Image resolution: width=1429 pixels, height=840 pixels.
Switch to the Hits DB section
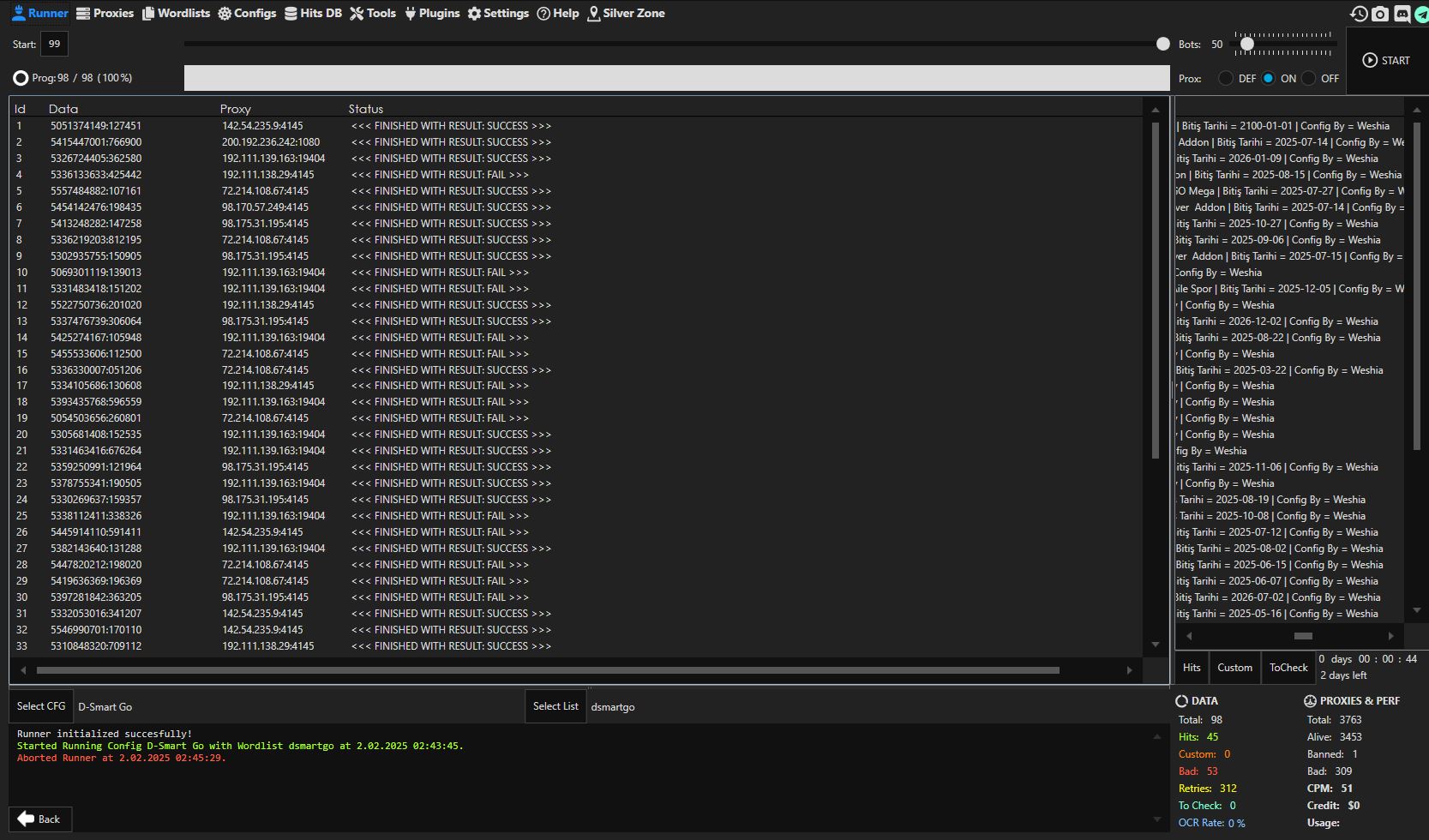[313, 13]
